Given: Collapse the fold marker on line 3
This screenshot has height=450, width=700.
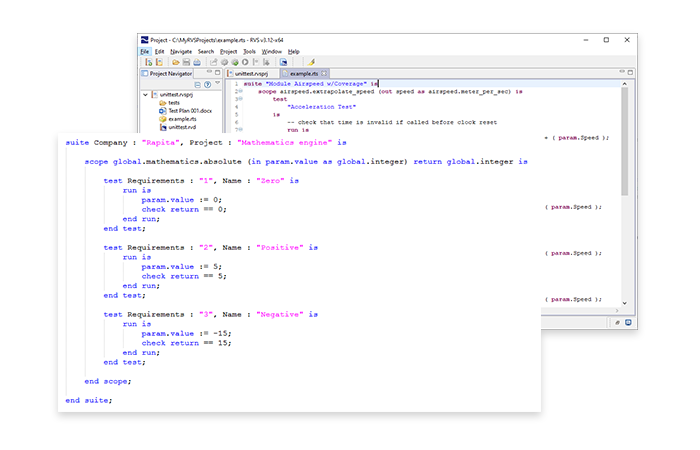Looking at the screenshot, I should point(241,99).
